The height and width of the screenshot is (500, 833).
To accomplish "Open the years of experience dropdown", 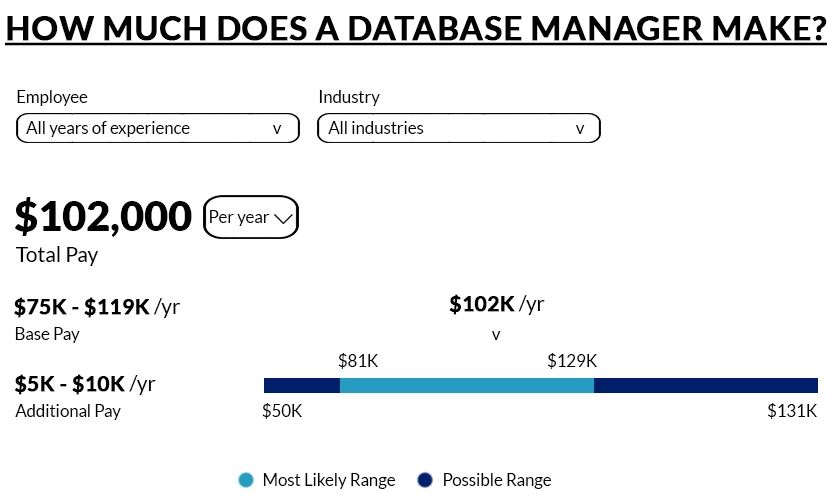I will point(157,128).
